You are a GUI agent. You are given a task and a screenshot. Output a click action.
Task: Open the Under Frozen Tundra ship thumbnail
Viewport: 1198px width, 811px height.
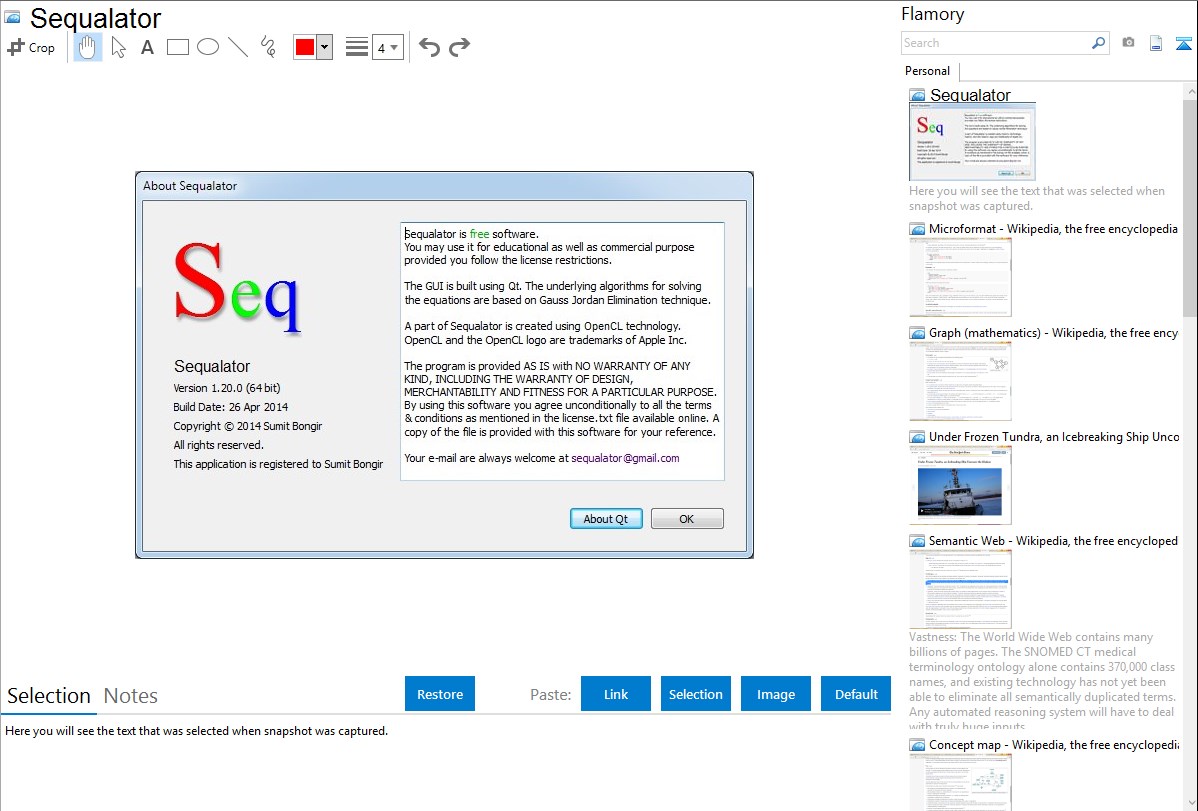(960, 485)
